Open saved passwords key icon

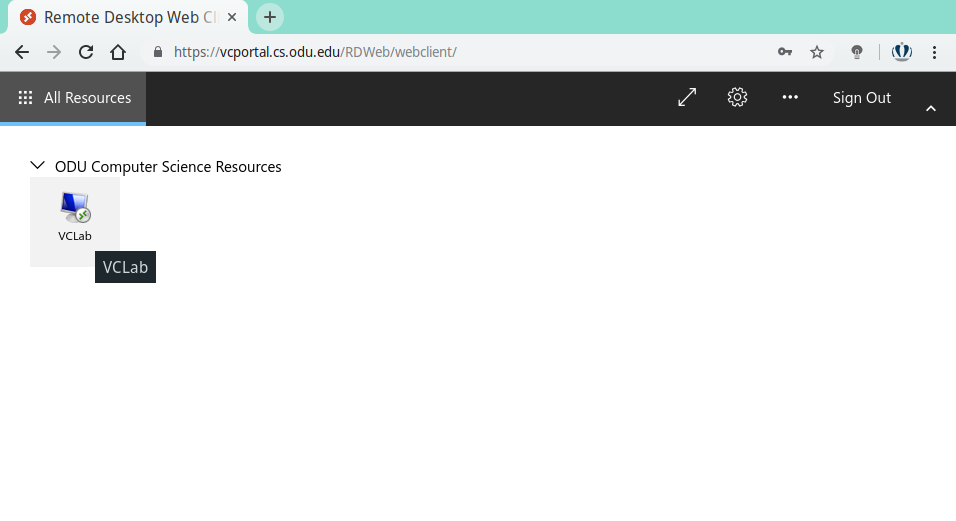pos(785,52)
